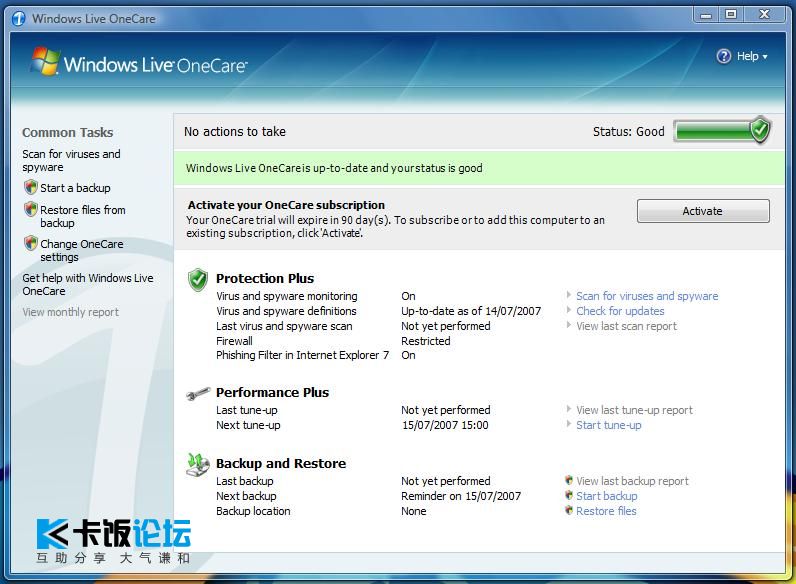Open View last scan report link
The width and height of the screenshot is (796, 584).
coord(626,326)
